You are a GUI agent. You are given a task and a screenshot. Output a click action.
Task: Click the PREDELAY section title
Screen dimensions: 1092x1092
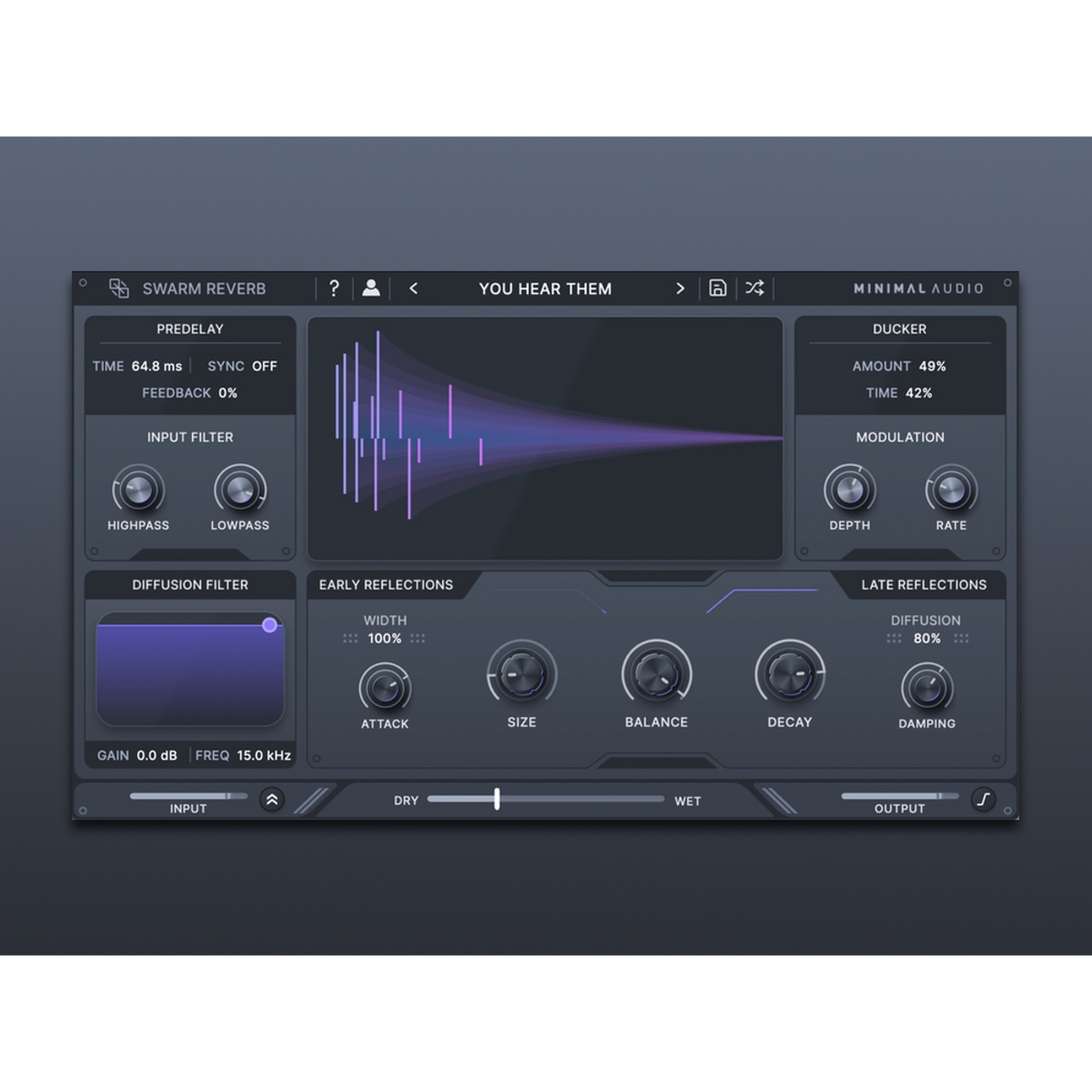pyautogui.click(x=190, y=329)
